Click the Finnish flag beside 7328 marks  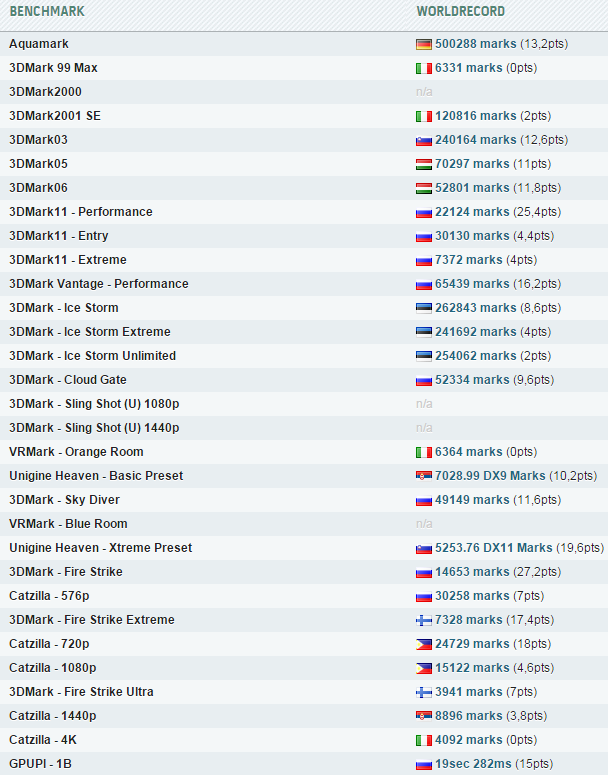pos(424,620)
